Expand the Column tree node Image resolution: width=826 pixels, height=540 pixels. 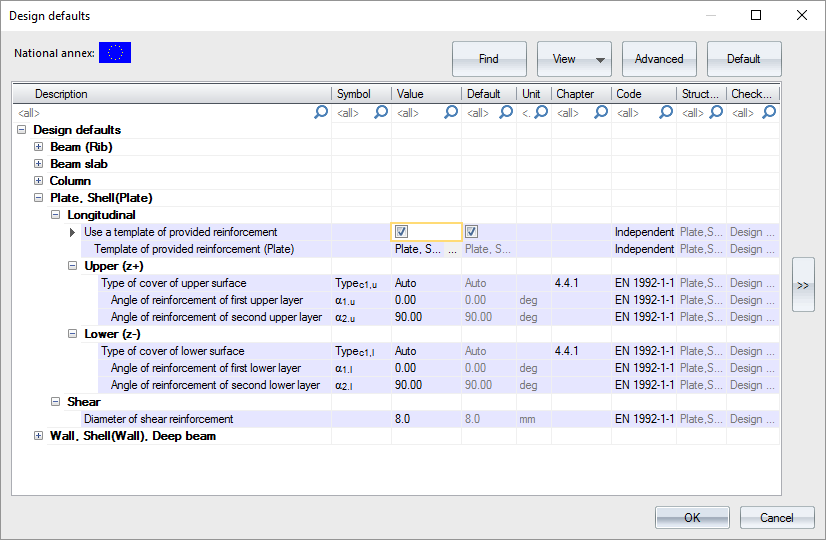click(x=39, y=181)
